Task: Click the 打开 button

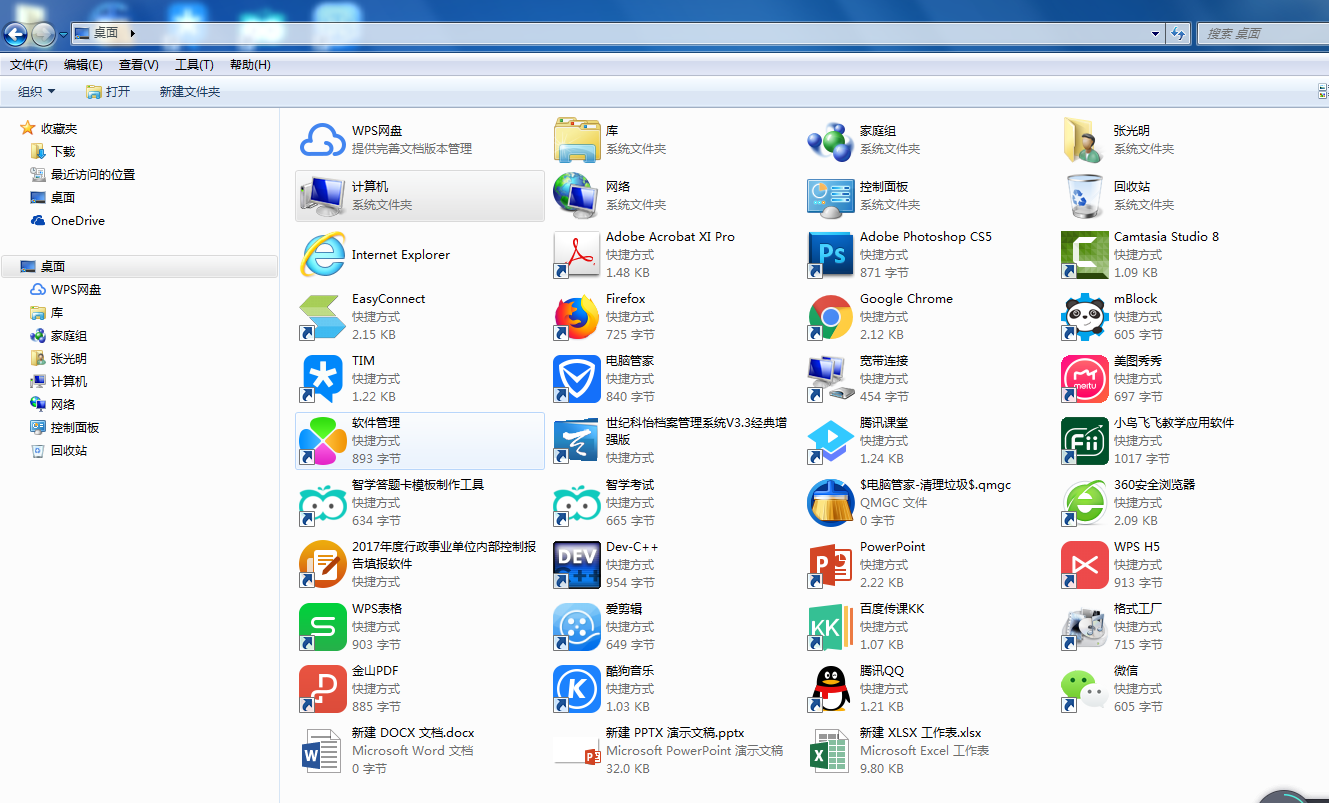Action: (x=108, y=91)
